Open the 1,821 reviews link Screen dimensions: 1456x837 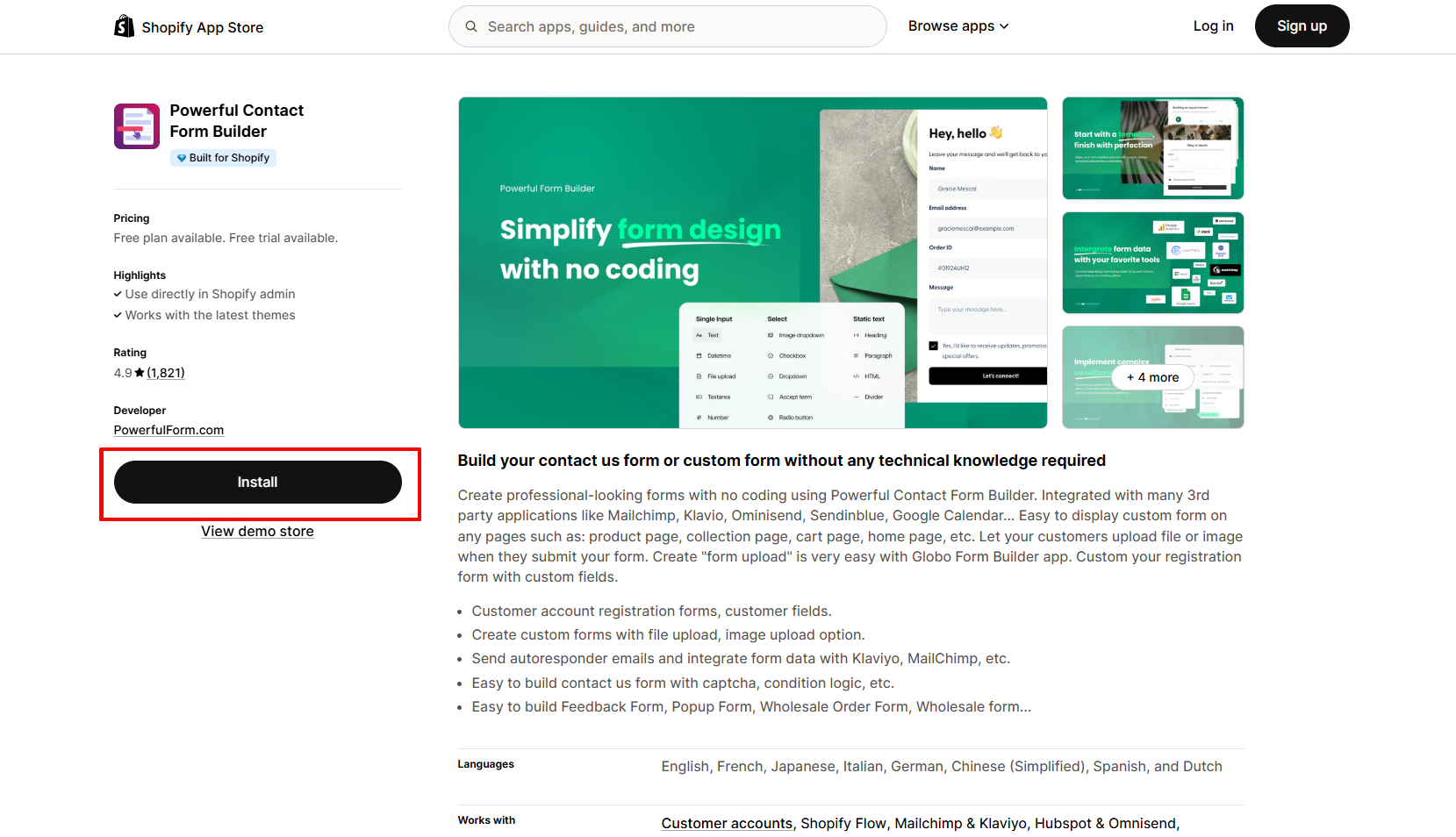[x=166, y=373]
